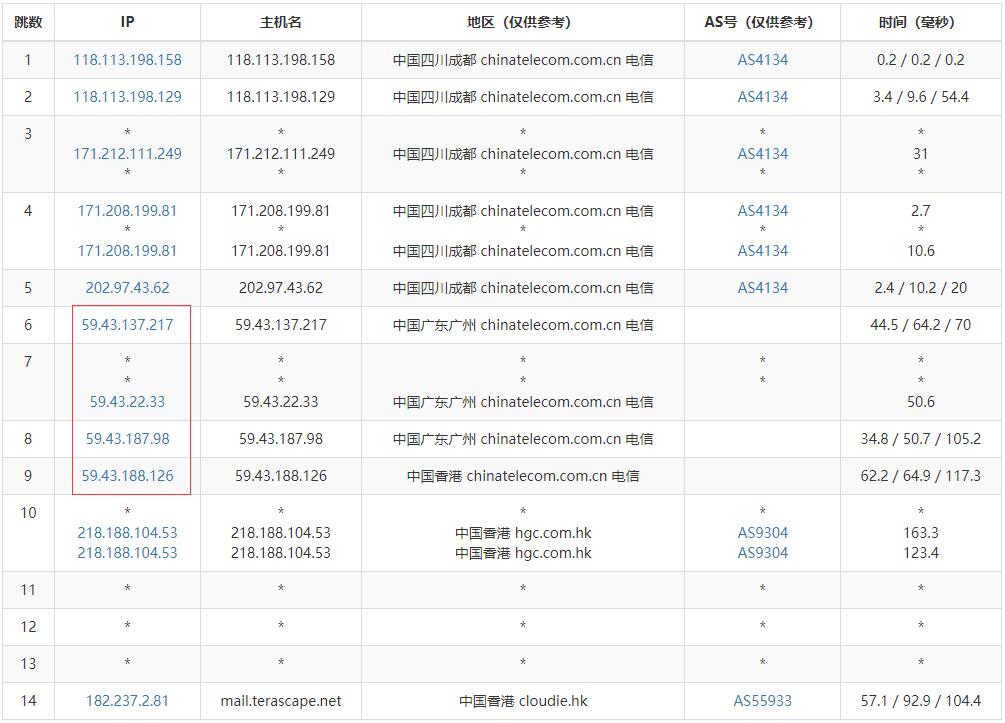Open the blue 59.43.188.126 IP link
The image size is (1005, 723).
(x=128, y=476)
